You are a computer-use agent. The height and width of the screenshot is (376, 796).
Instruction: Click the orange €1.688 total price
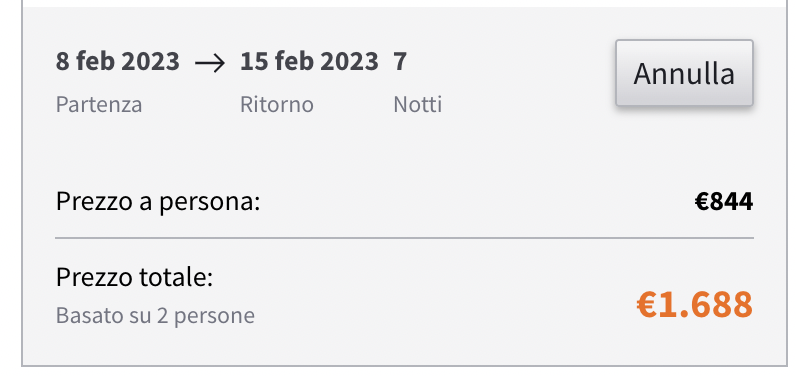695,305
